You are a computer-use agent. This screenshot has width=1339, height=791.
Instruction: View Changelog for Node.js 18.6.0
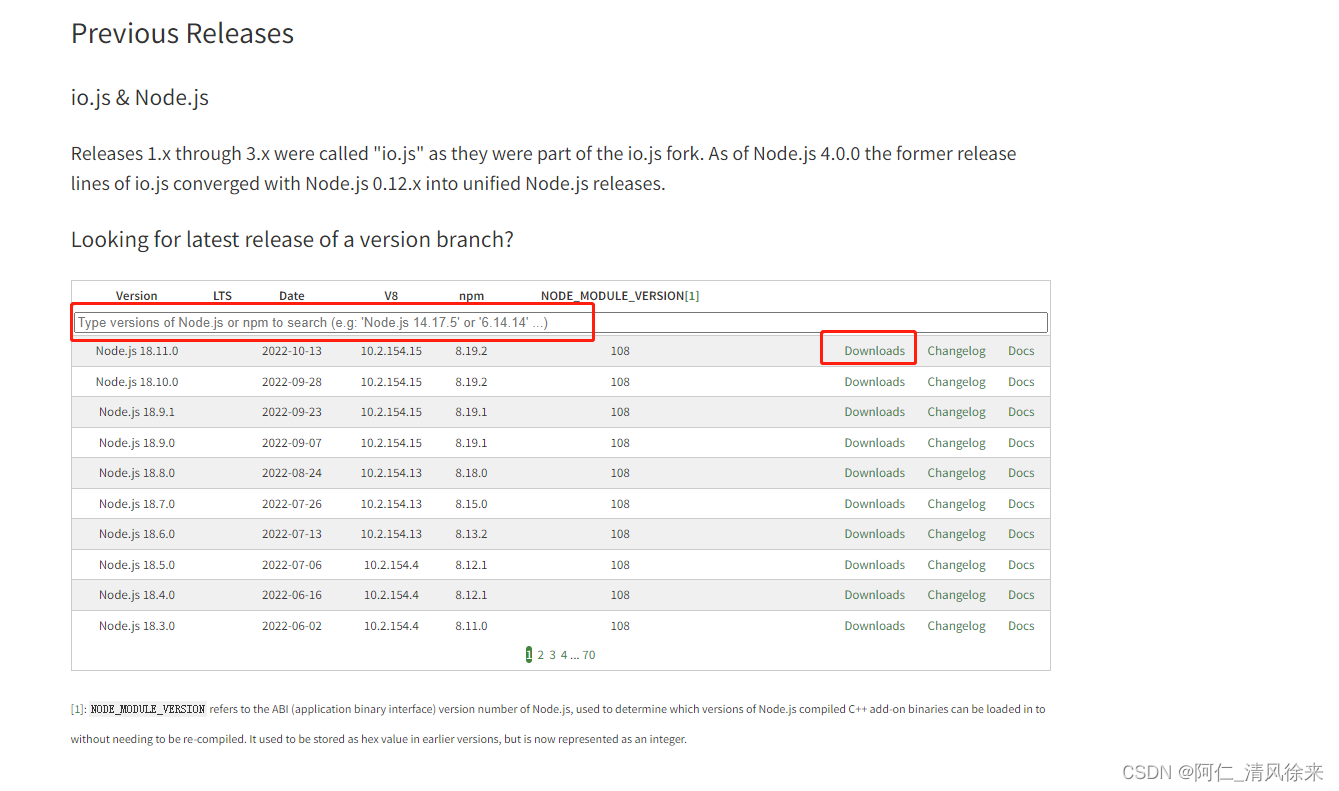(956, 534)
